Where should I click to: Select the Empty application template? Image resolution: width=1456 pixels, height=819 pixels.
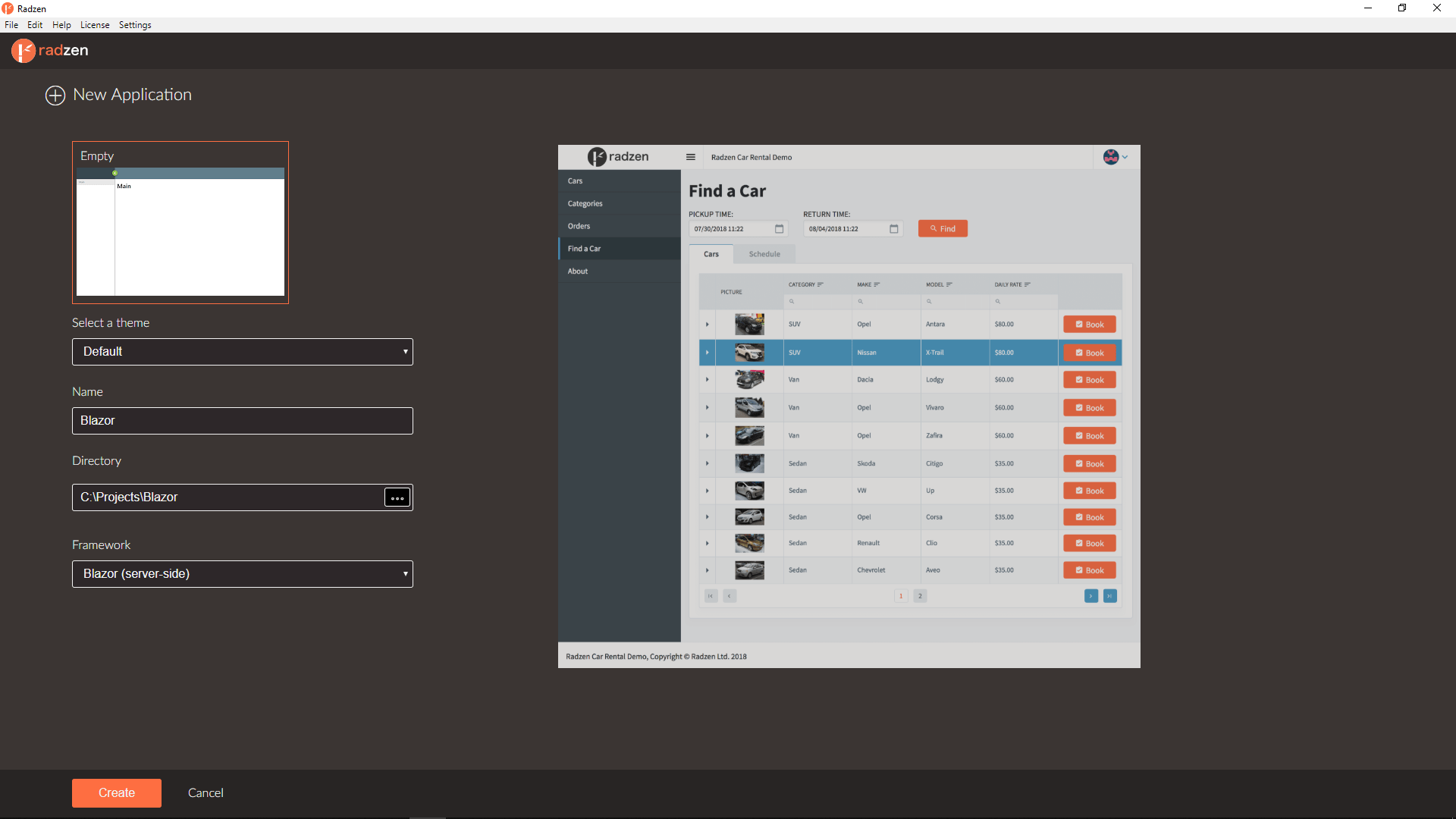180,222
